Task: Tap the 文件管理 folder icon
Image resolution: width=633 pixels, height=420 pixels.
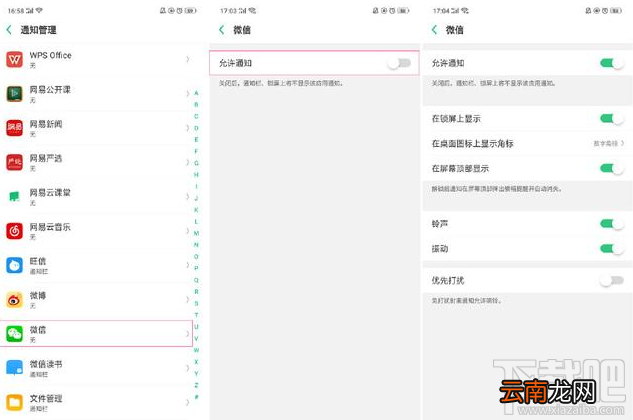Action: click(x=15, y=402)
